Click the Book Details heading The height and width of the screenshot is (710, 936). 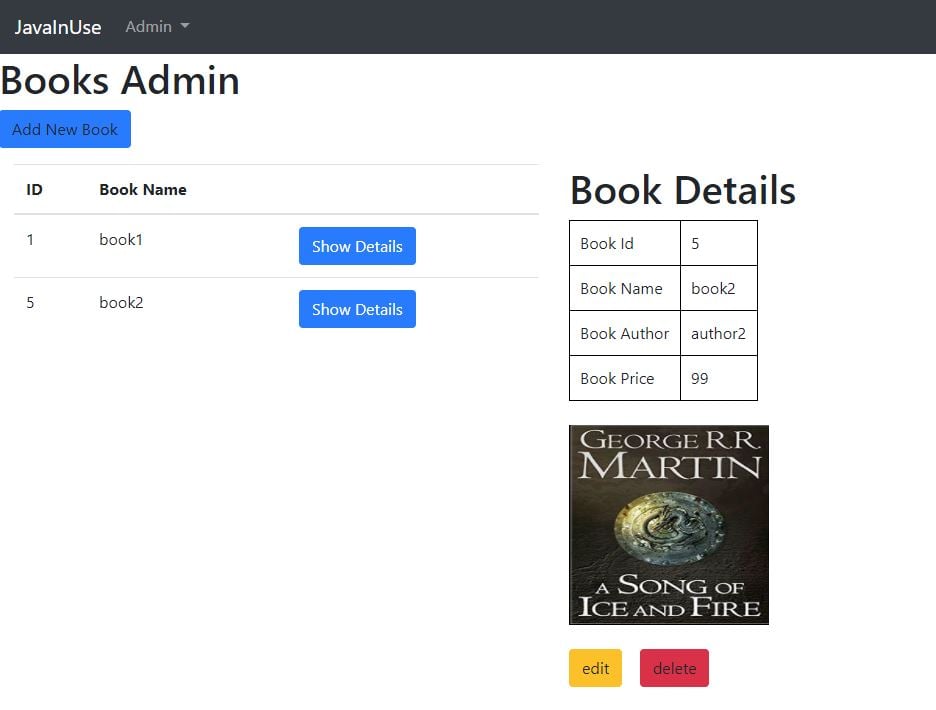tap(682, 190)
